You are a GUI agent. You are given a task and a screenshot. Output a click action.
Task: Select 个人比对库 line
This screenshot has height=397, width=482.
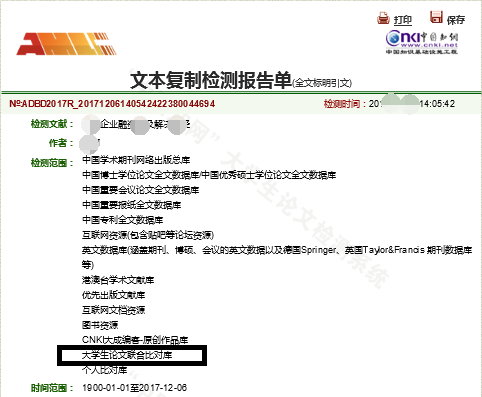pos(104,370)
